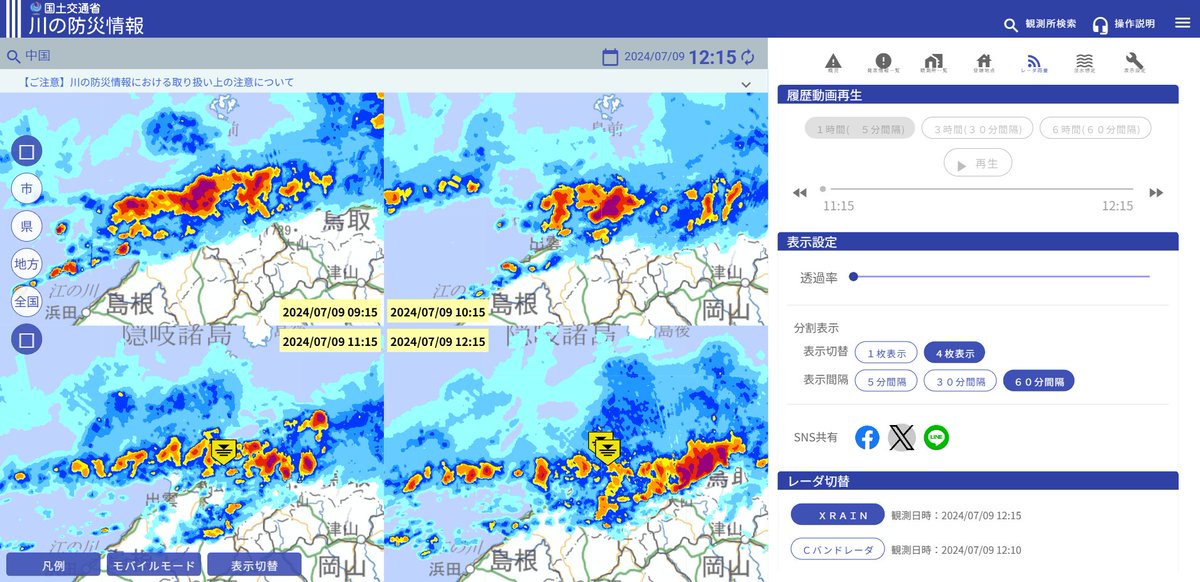This screenshot has width=1200, height=582.
Task: Select the 09:15 radar map panel
Action: point(192,208)
